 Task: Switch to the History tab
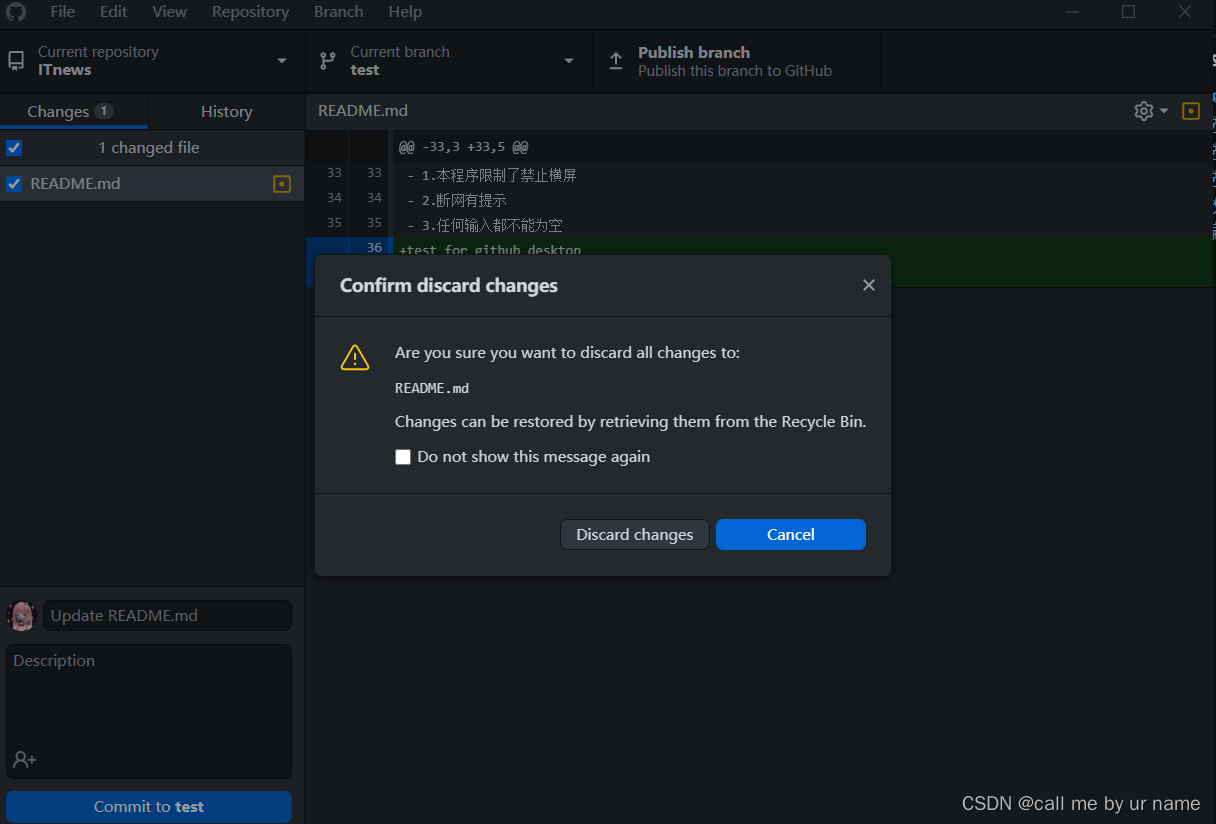227,112
